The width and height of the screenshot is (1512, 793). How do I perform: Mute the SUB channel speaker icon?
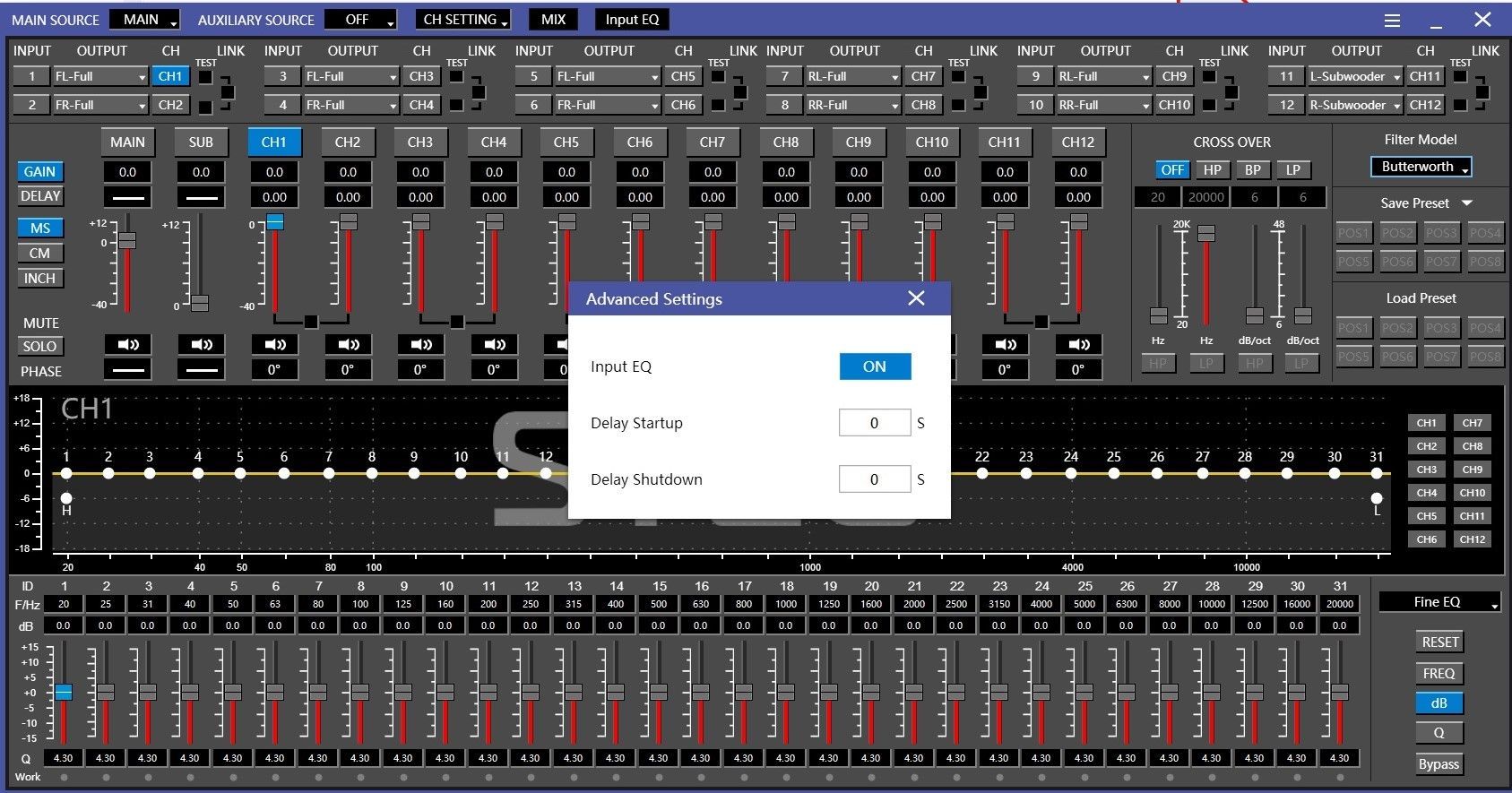click(x=202, y=345)
